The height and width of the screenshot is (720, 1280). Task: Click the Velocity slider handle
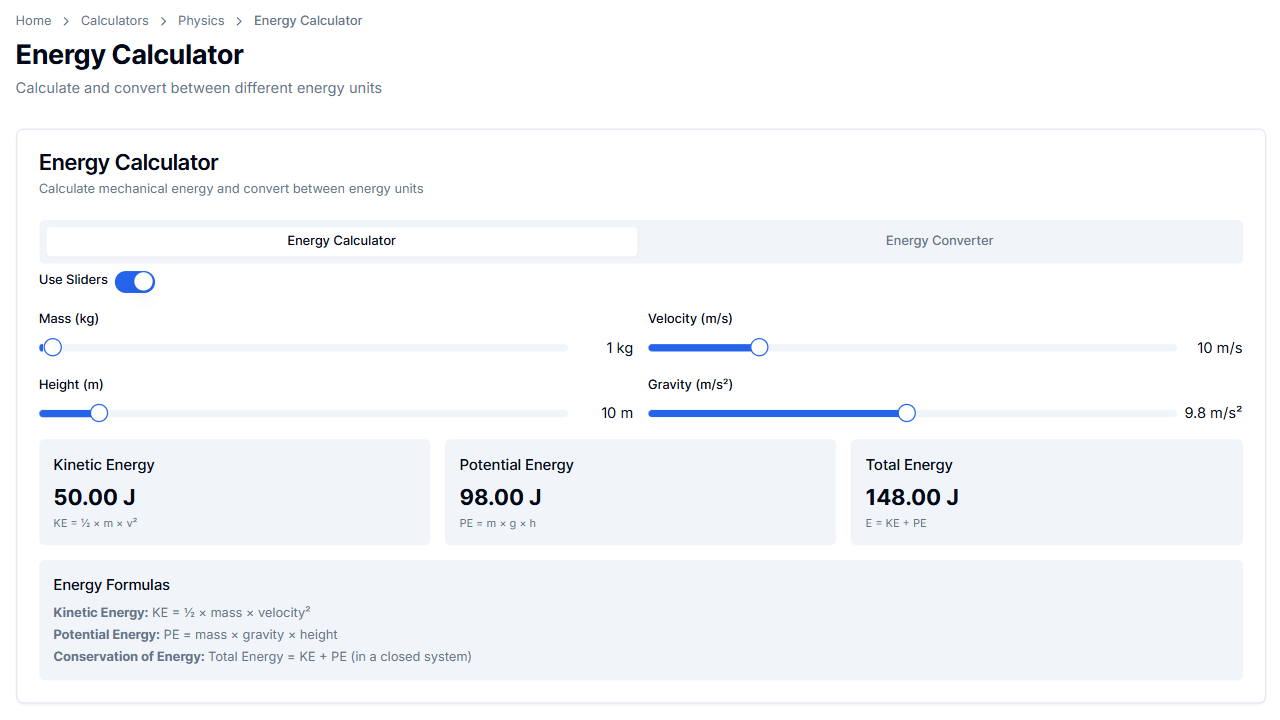pos(758,347)
